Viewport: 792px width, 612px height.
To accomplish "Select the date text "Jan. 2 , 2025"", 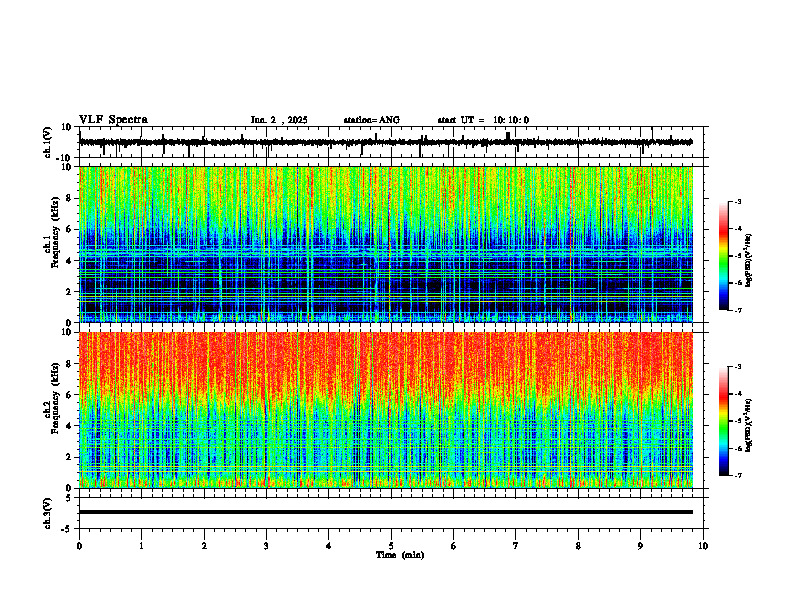I will 279,120.
